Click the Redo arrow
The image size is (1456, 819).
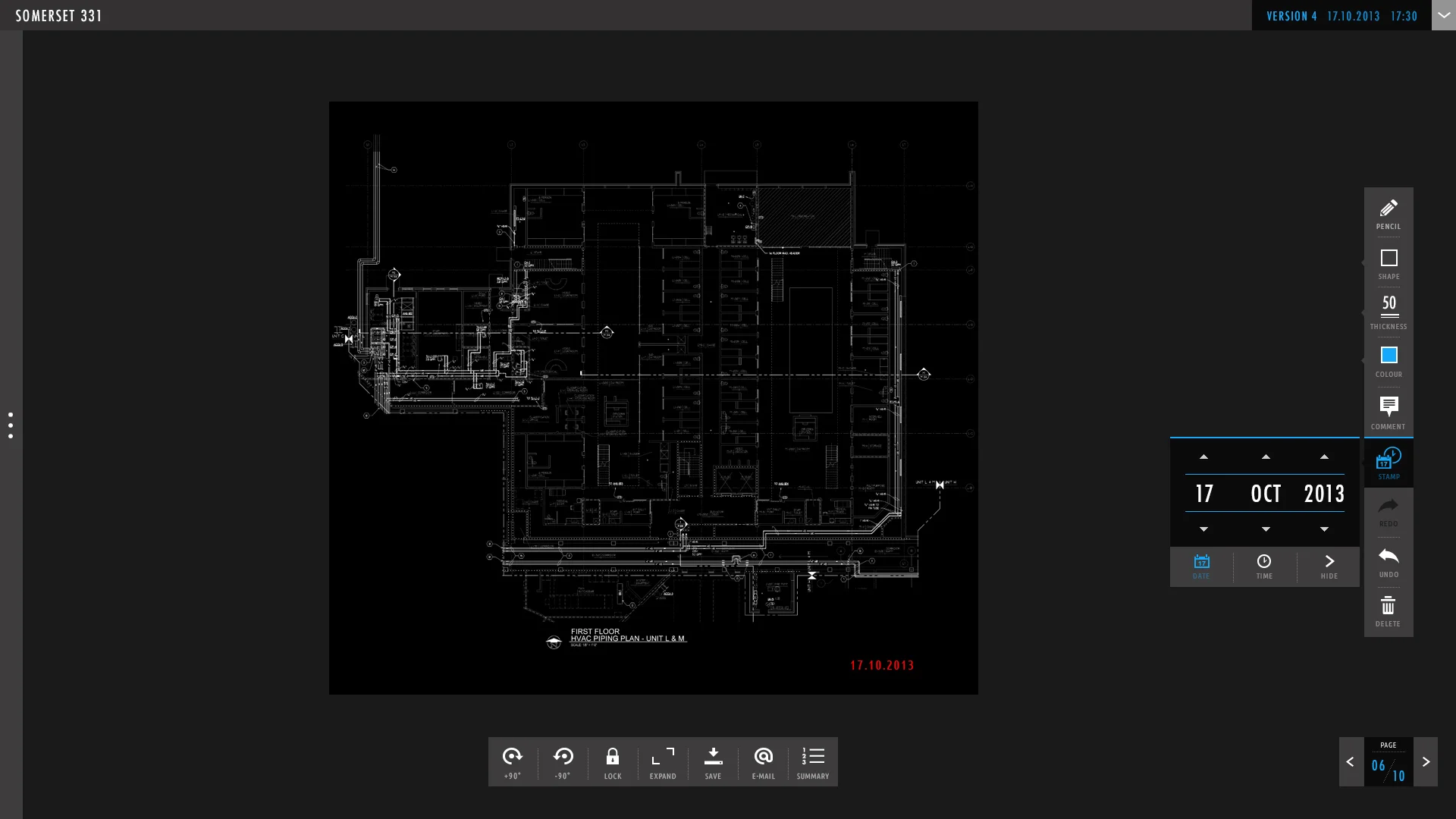coord(1389,513)
